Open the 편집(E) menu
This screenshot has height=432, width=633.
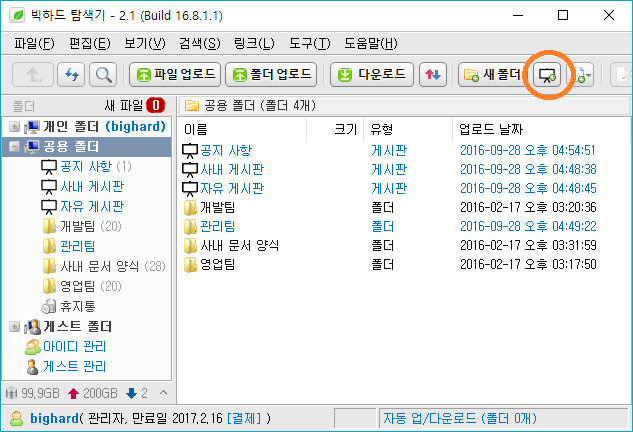(90, 43)
